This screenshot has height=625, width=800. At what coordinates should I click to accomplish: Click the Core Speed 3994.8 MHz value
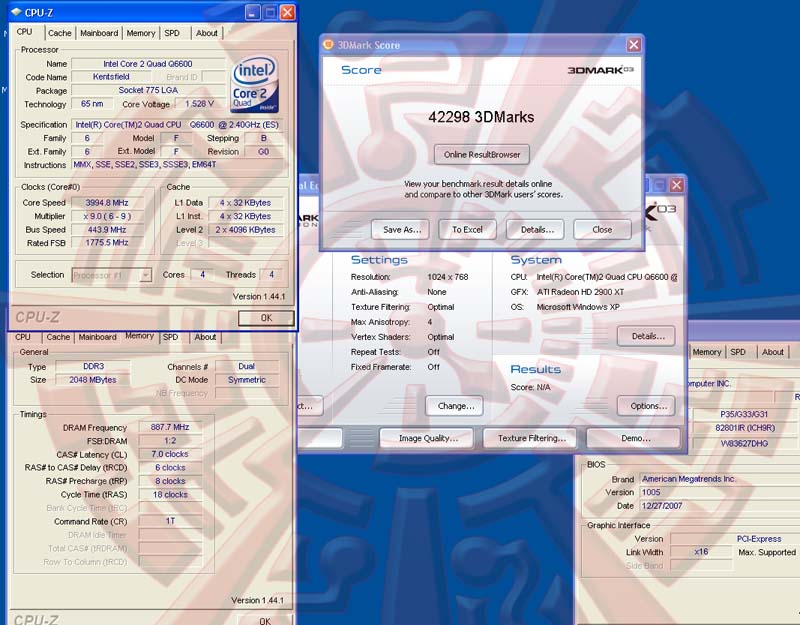107,203
